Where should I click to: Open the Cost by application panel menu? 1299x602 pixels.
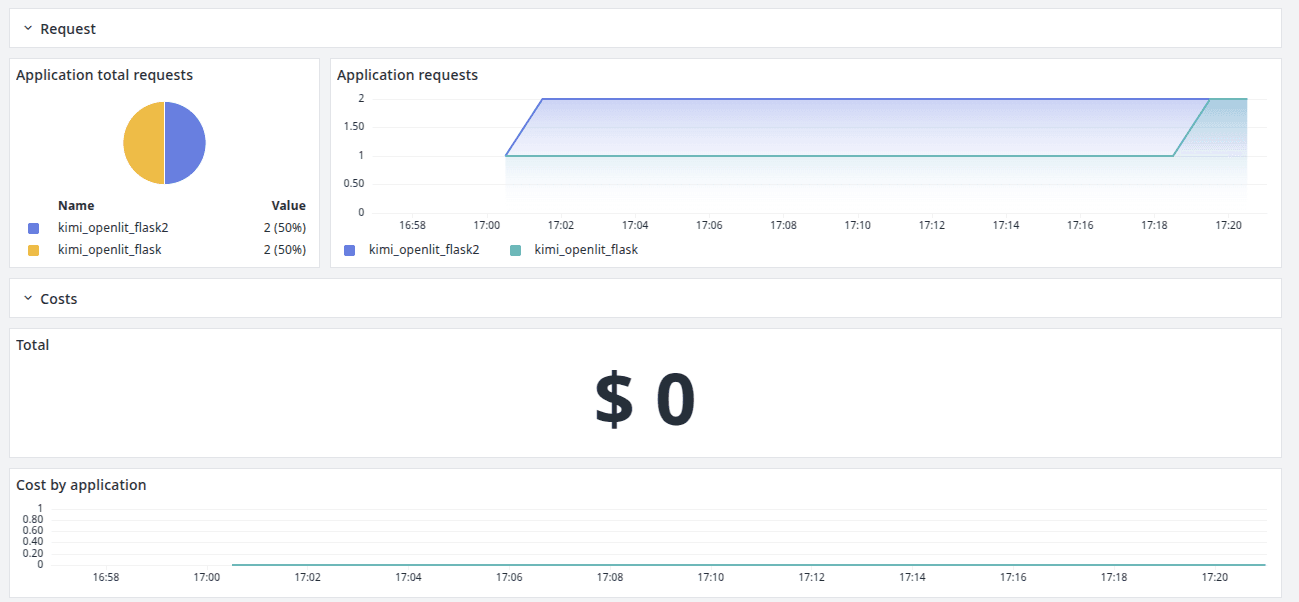tap(81, 485)
